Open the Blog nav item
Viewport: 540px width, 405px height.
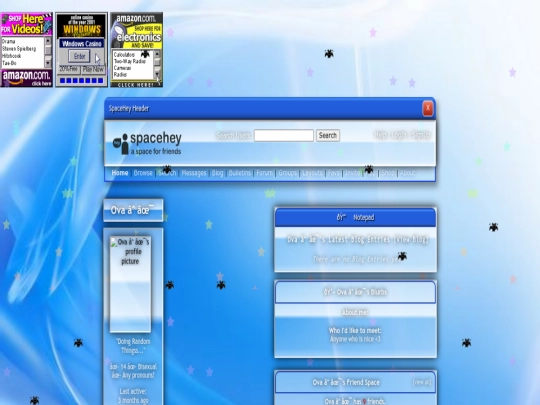(217, 173)
